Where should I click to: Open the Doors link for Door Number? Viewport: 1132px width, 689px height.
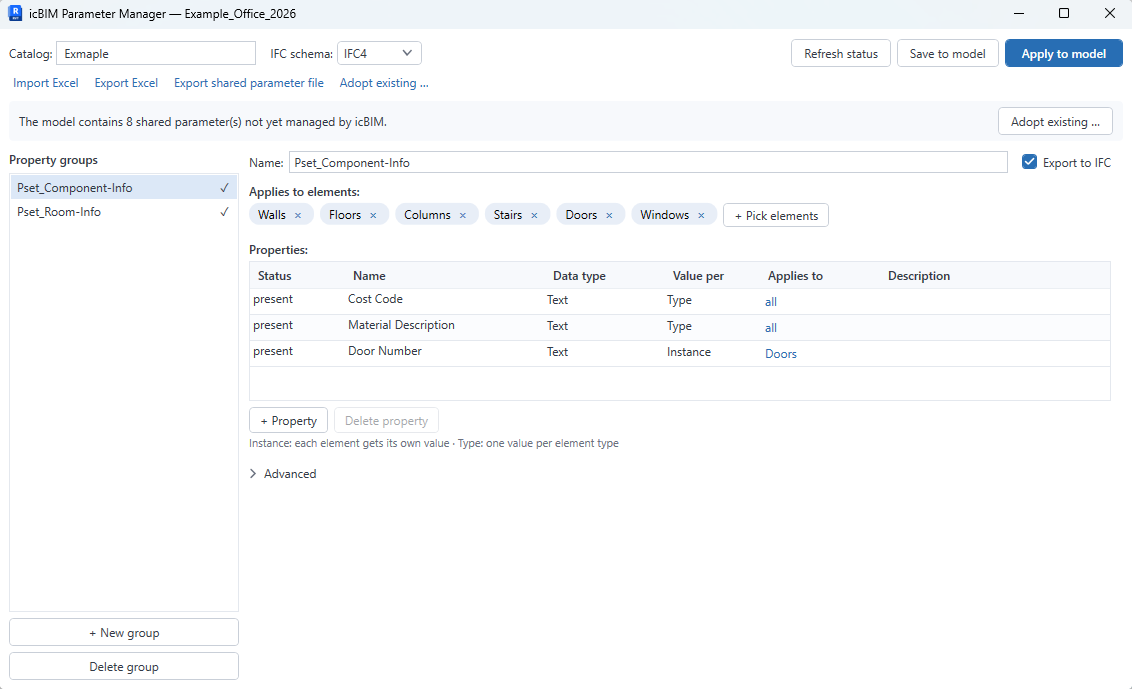point(781,354)
